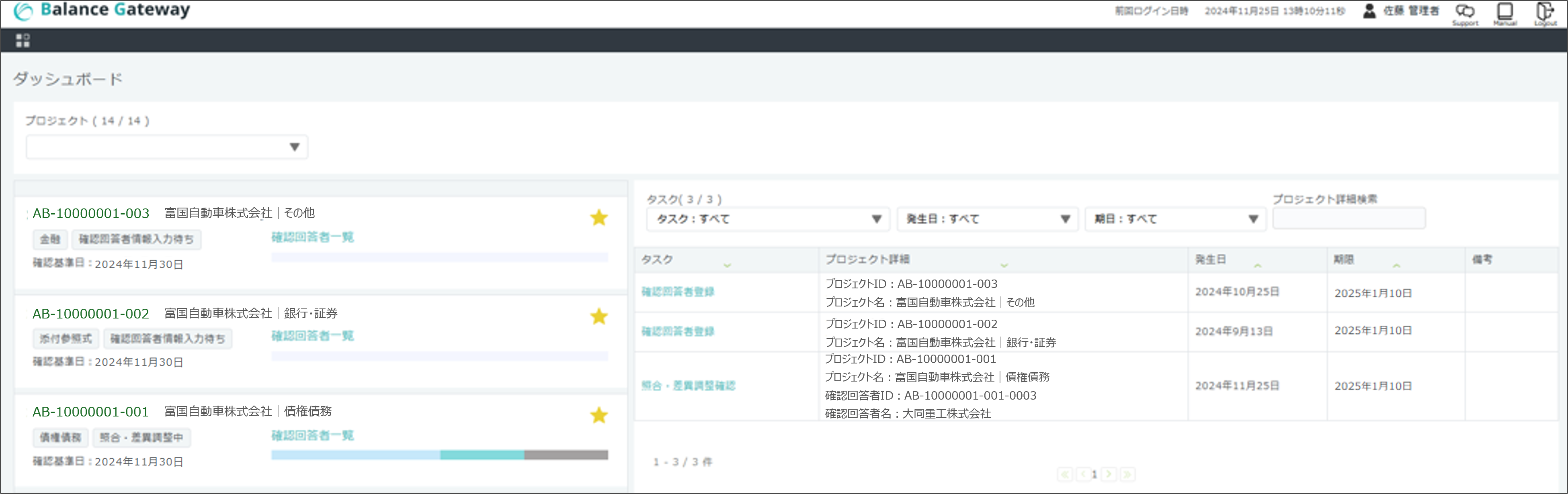Screen dimensions: 1568x494
Task: Sort by タスク column header
Action: point(658,260)
